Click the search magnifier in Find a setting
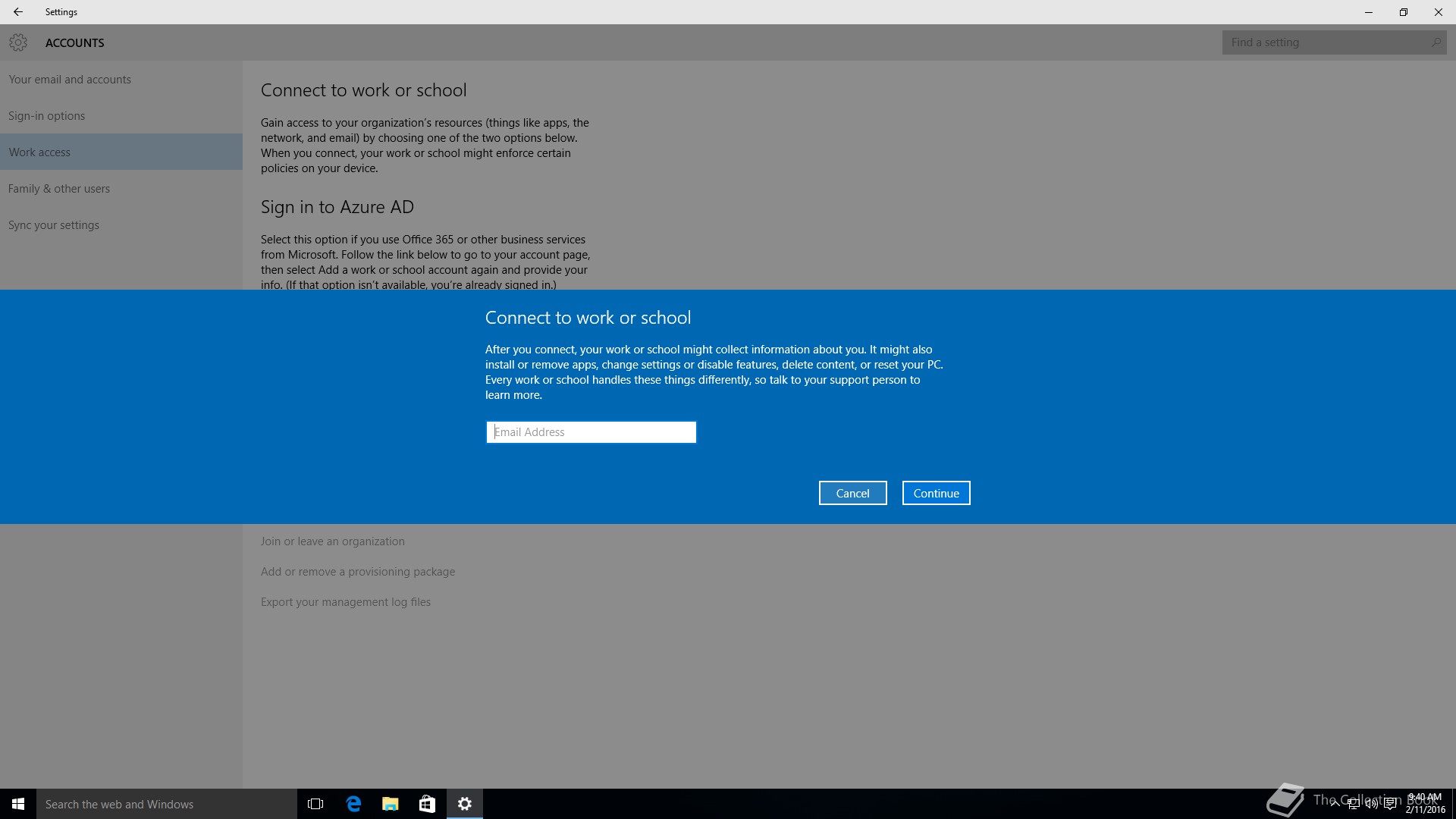Image resolution: width=1456 pixels, height=819 pixels. (1436, 42)
